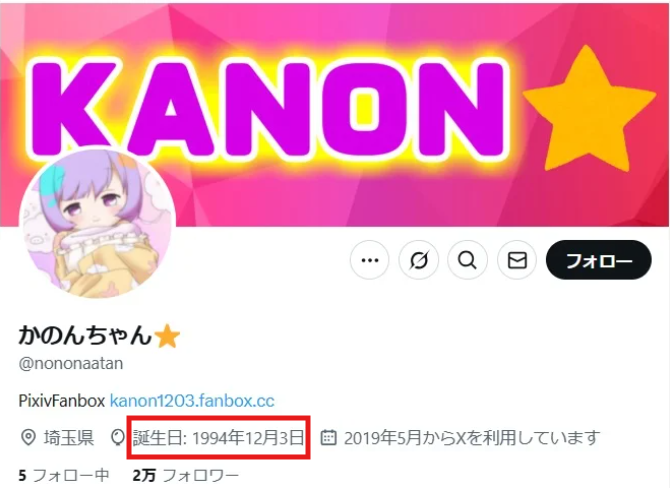Click the calendar joined-date icon

click(x=328, y=438)
